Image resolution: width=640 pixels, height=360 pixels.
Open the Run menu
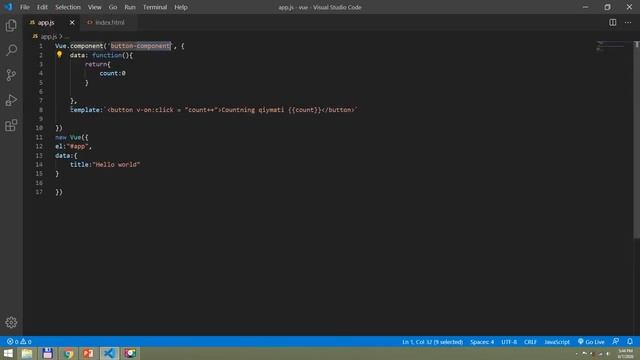click(x=130, y=7)
